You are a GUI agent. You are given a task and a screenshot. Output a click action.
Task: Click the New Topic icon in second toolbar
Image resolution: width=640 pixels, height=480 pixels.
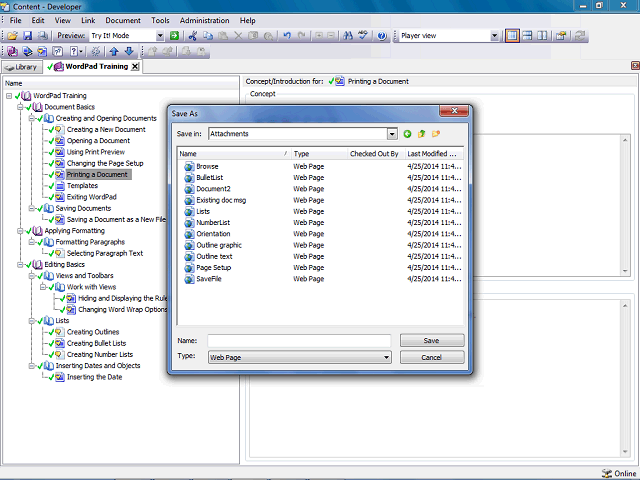[27, 51]
